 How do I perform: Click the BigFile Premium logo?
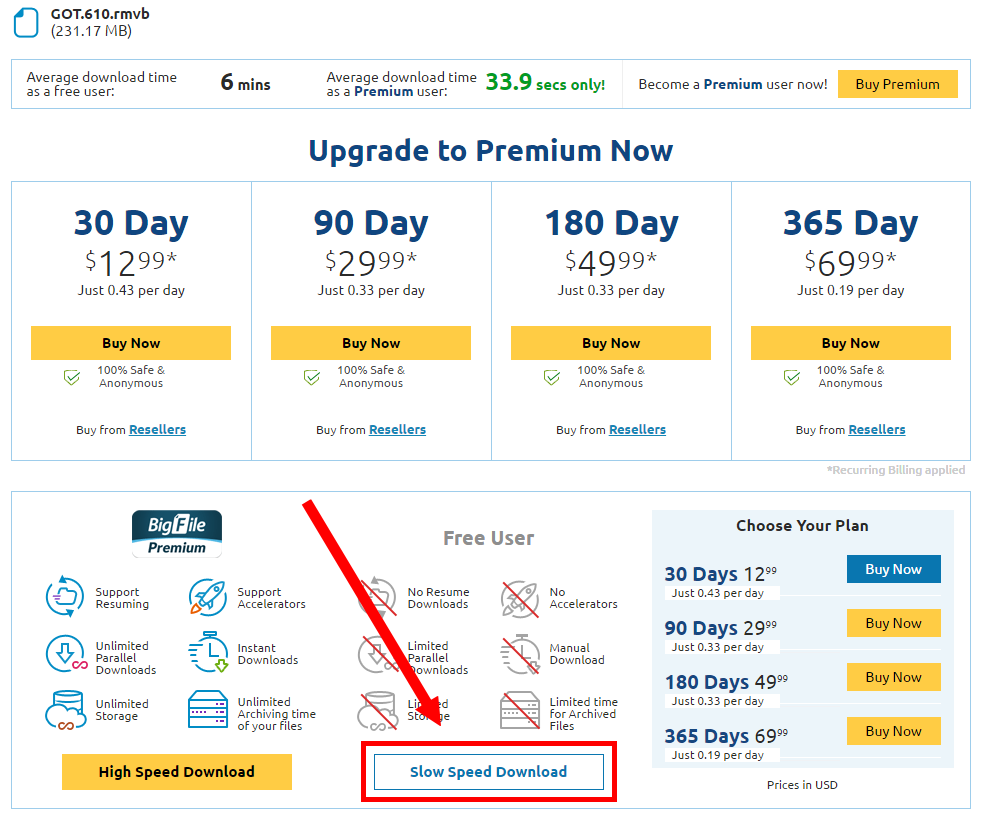177,534
